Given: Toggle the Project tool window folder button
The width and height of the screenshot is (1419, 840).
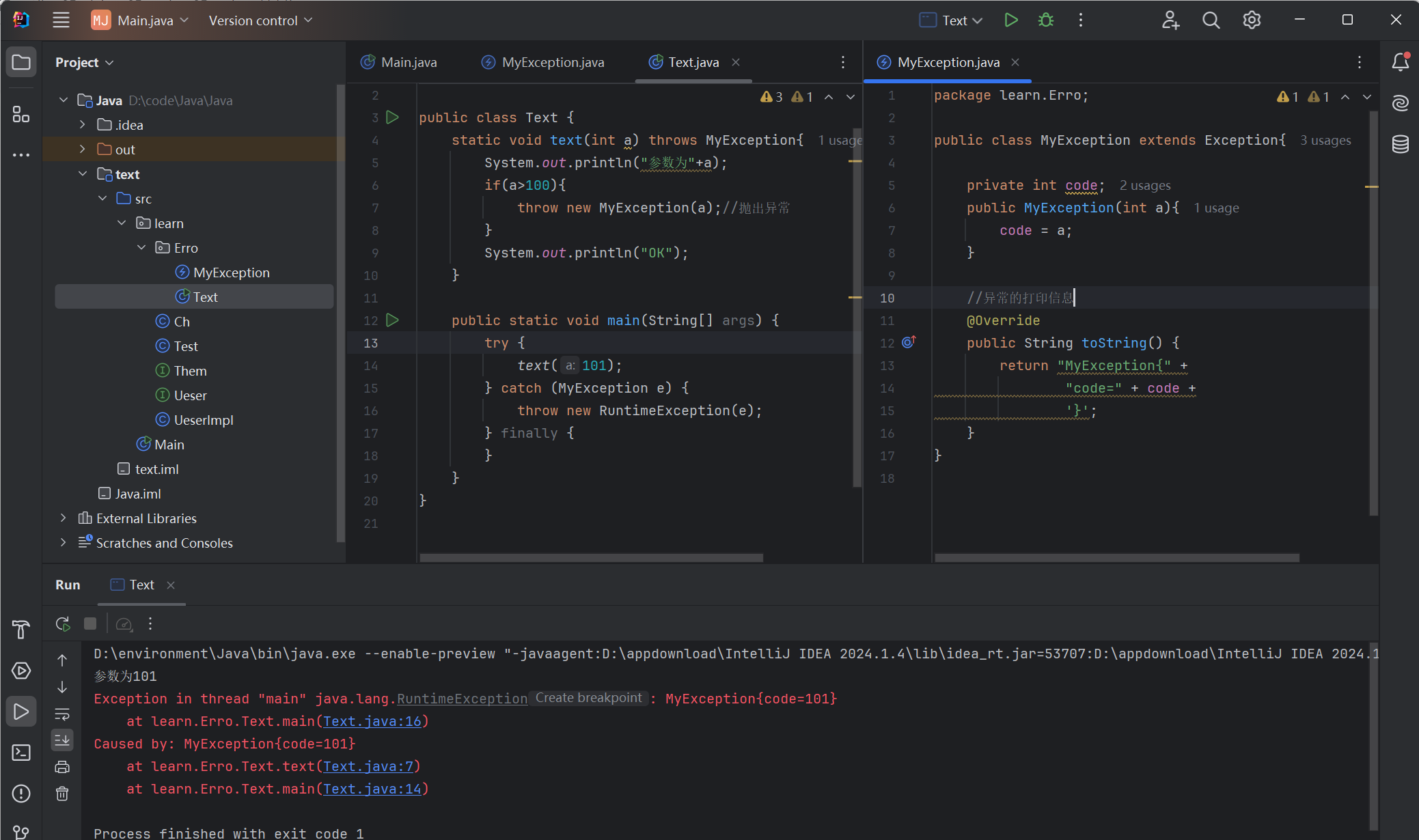Looking at the screenshot, I should [21, 62].
